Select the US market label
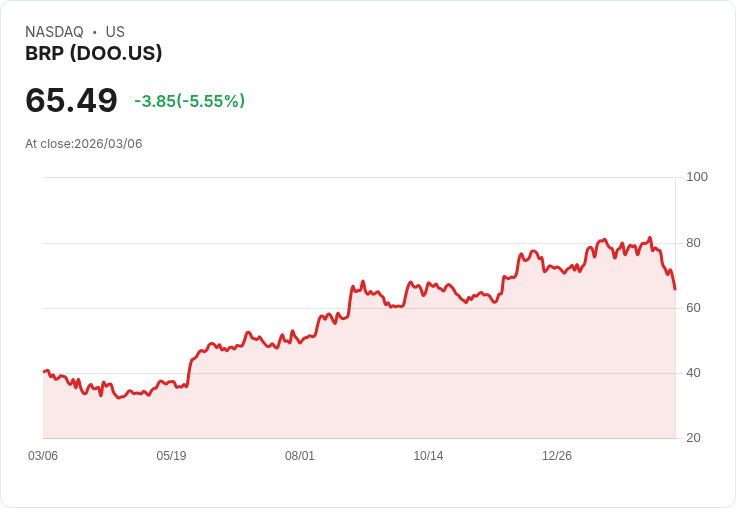This screenshot has width=736, height=508. pyautogui.click(x=115, y=32)
